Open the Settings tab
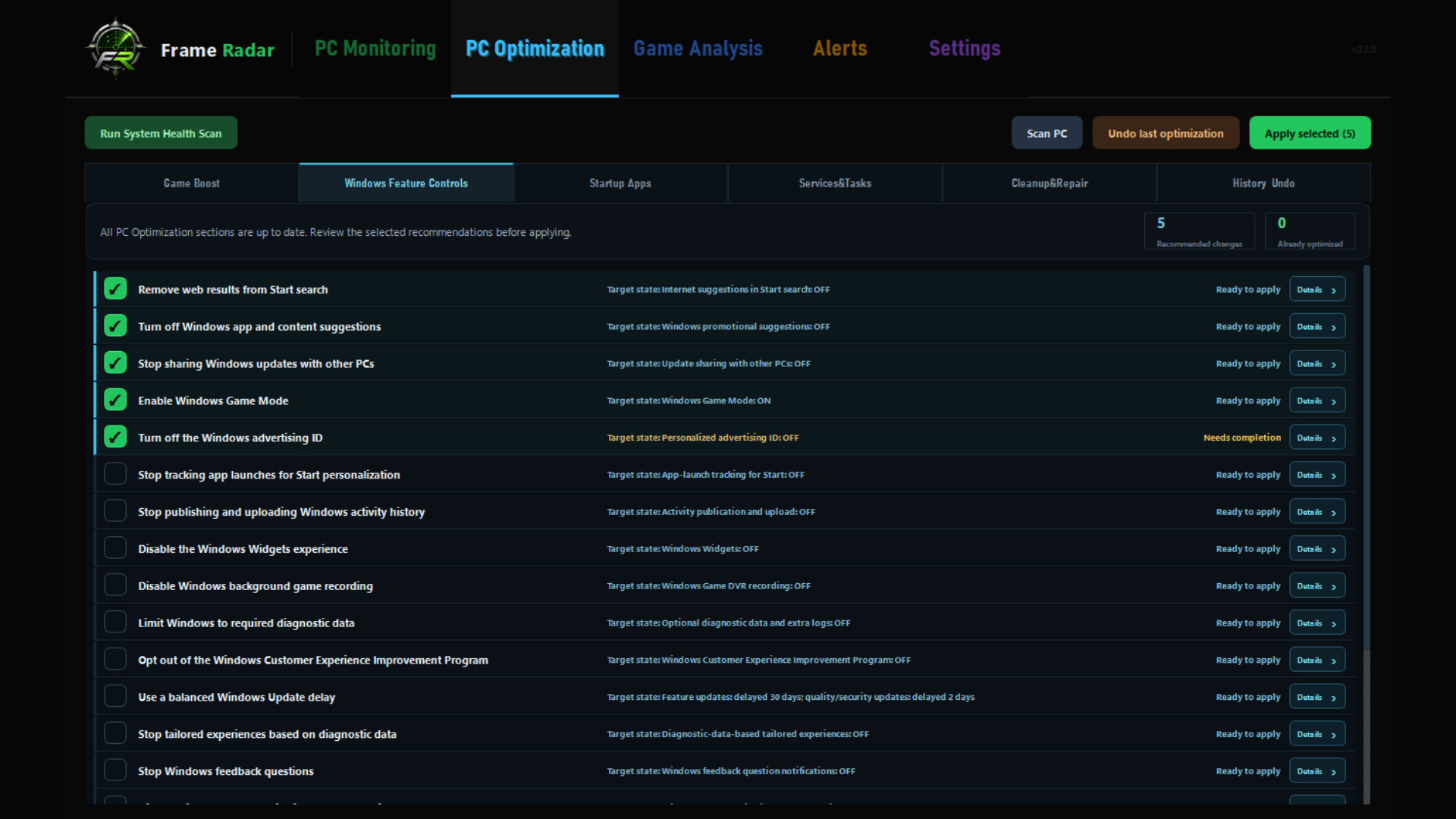Image resolution: width=1456 pixels, height=819 pixels. 965,49
